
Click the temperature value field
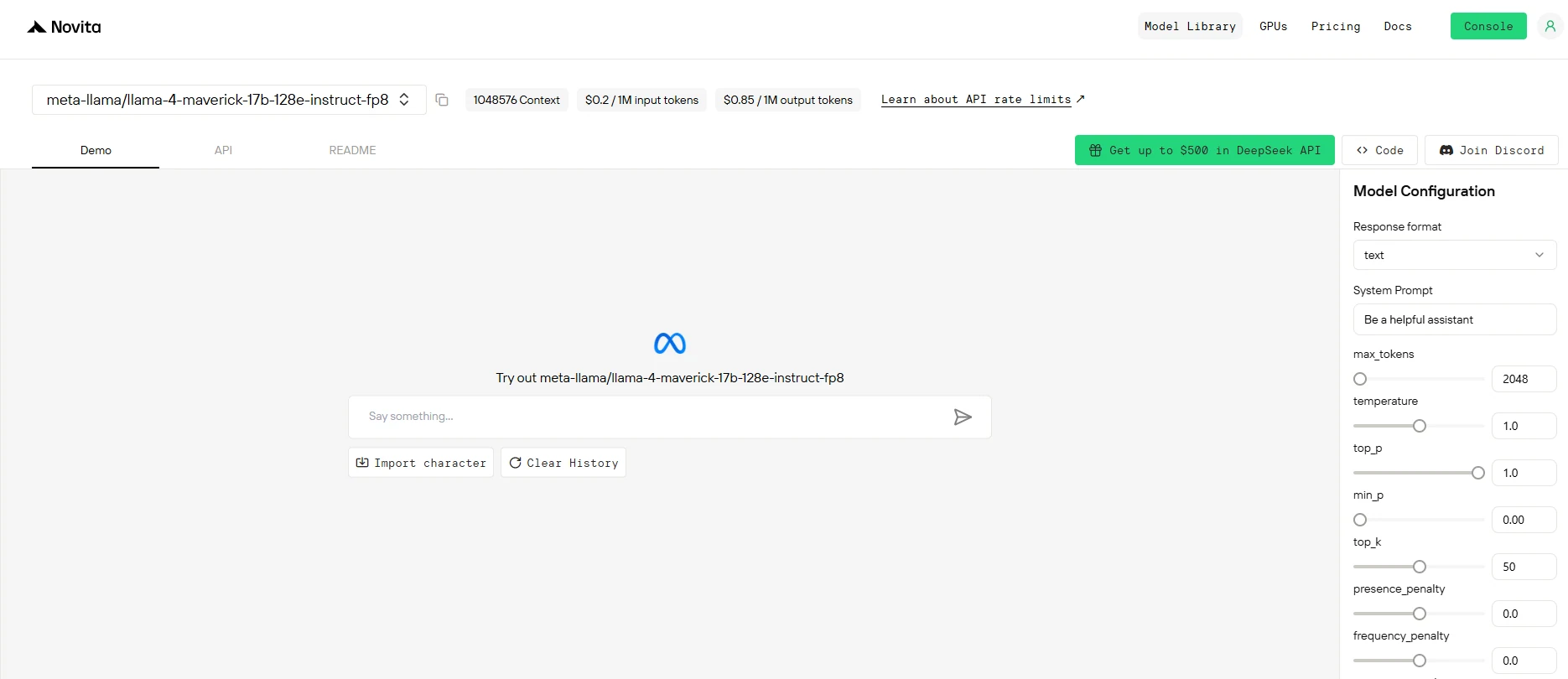(1524, 426)
